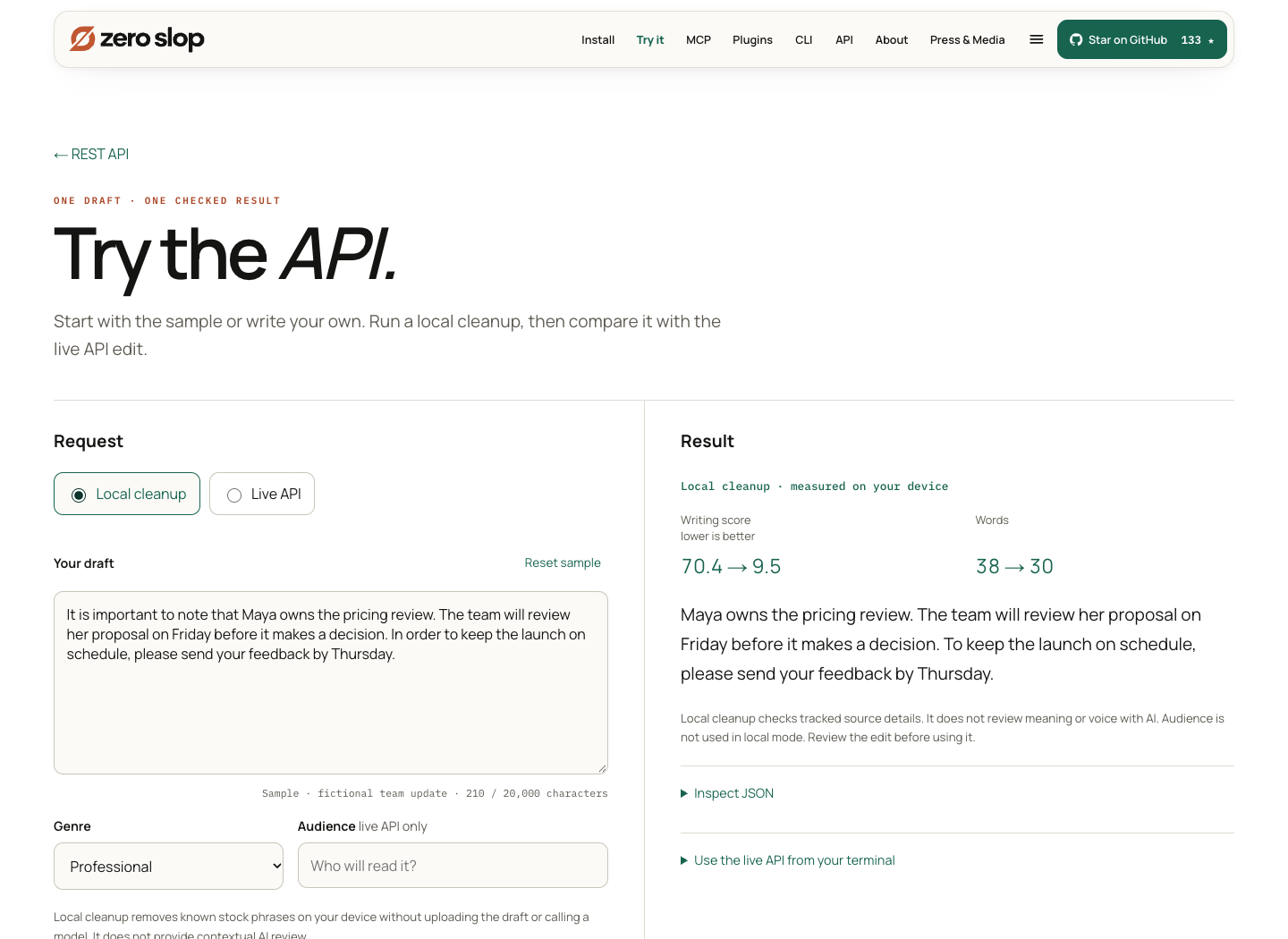Open Press & Media page
Image resolution: width=1288 pixels, height=939 pixels.
tap(967, 40)
